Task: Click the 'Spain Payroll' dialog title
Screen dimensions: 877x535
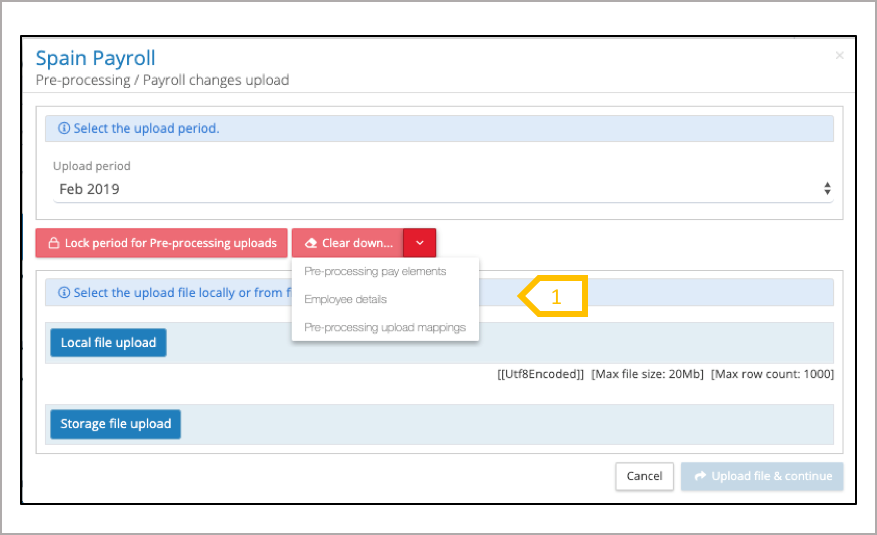Action: click(96, 58)
